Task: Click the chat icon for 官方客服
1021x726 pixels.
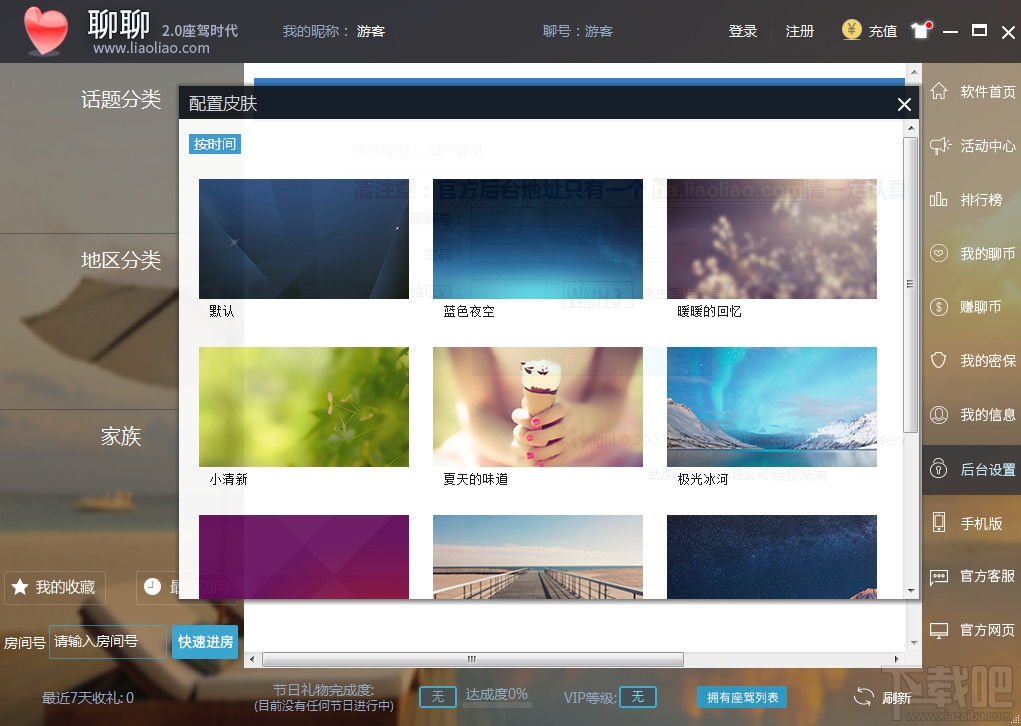Action: (938, 576)
